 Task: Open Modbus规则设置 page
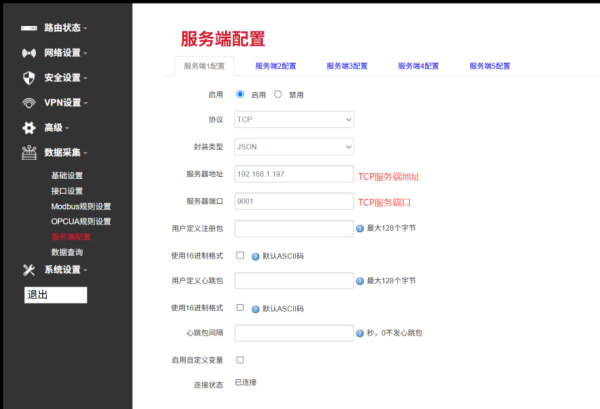[x=81, y=207]
